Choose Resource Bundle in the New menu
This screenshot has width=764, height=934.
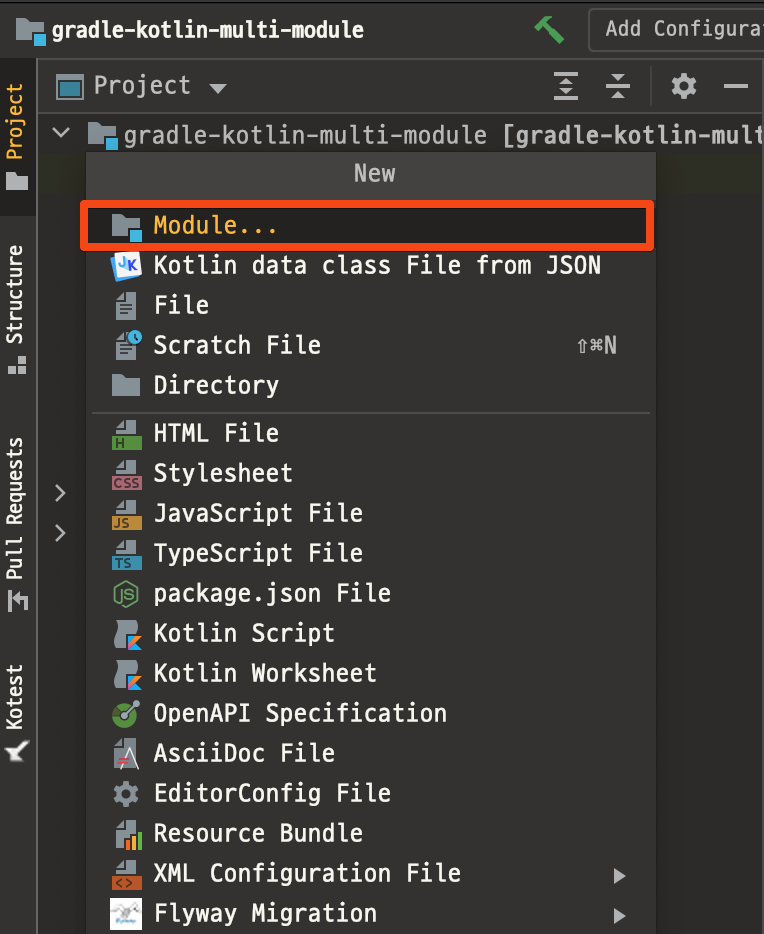coord(371,833)
